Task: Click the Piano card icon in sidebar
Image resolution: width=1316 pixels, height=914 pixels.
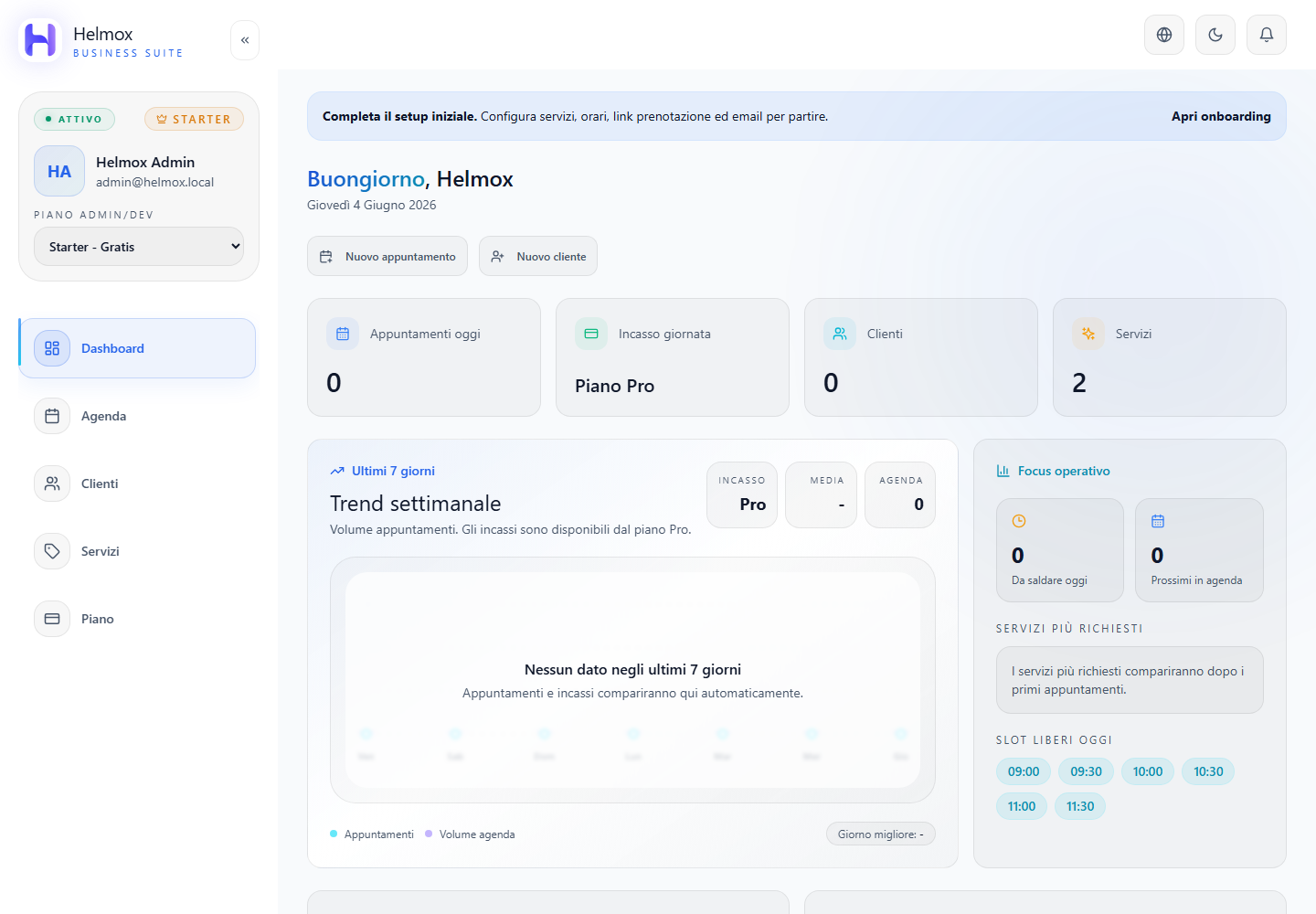Action: (x=52, y=619)
